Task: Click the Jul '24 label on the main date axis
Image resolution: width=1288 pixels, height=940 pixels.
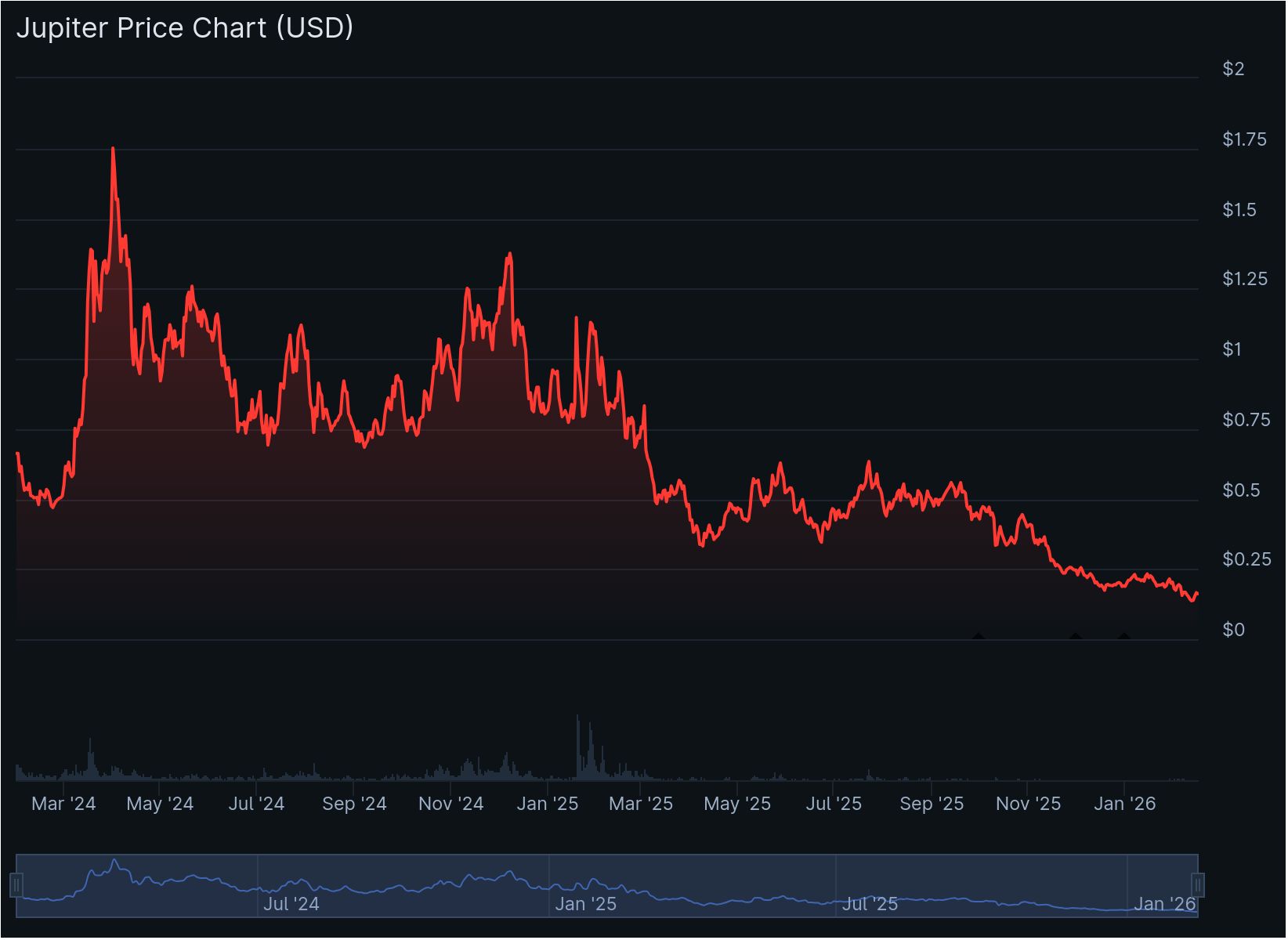Action: (x=256, y=804)
